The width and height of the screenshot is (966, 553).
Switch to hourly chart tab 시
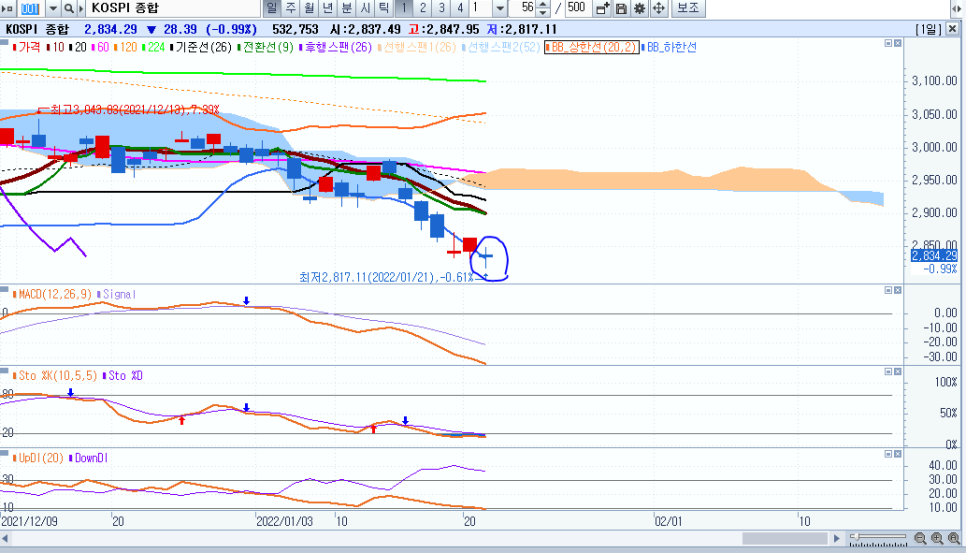point(365,8)
